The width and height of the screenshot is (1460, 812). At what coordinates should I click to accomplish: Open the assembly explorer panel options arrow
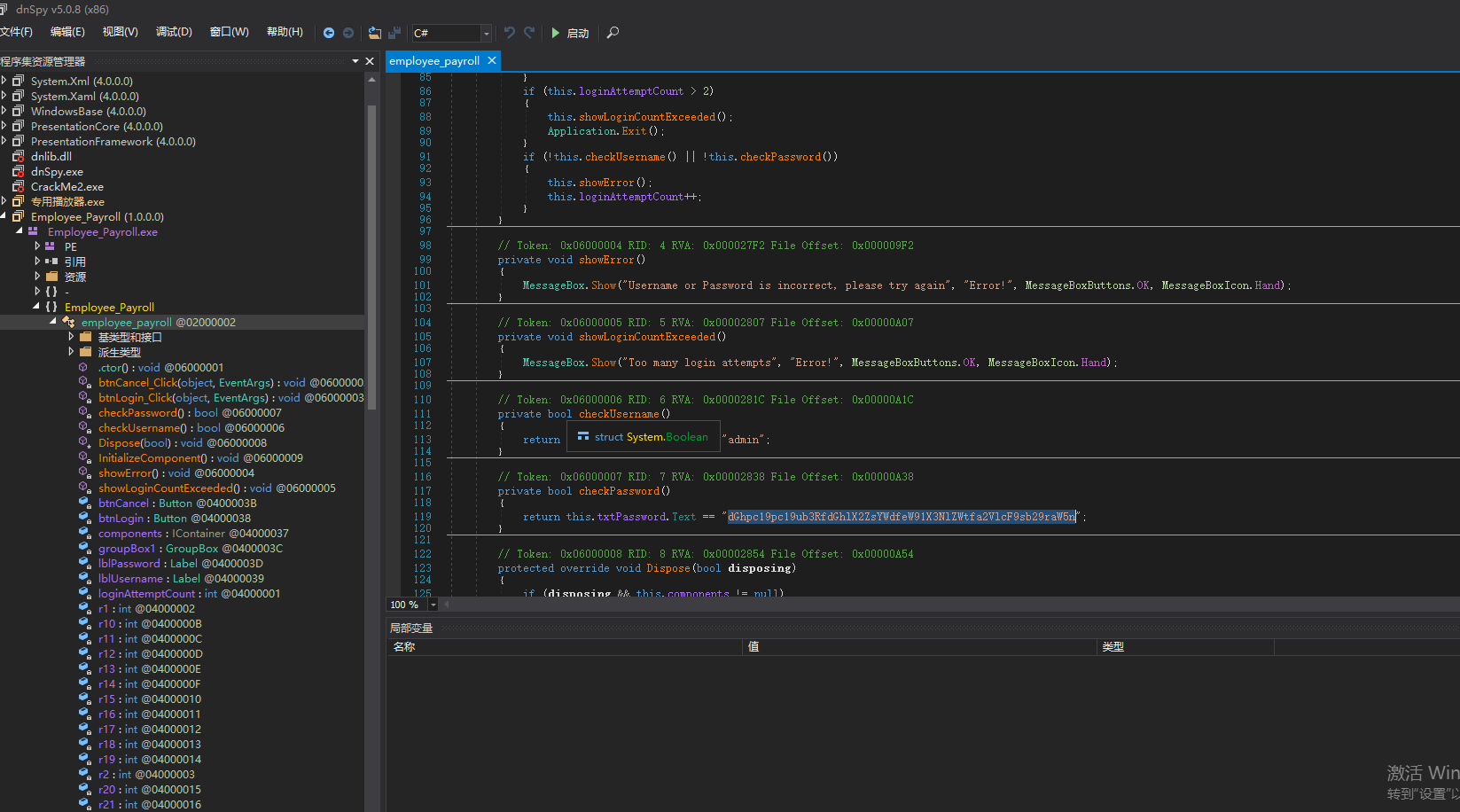[355, 61]
